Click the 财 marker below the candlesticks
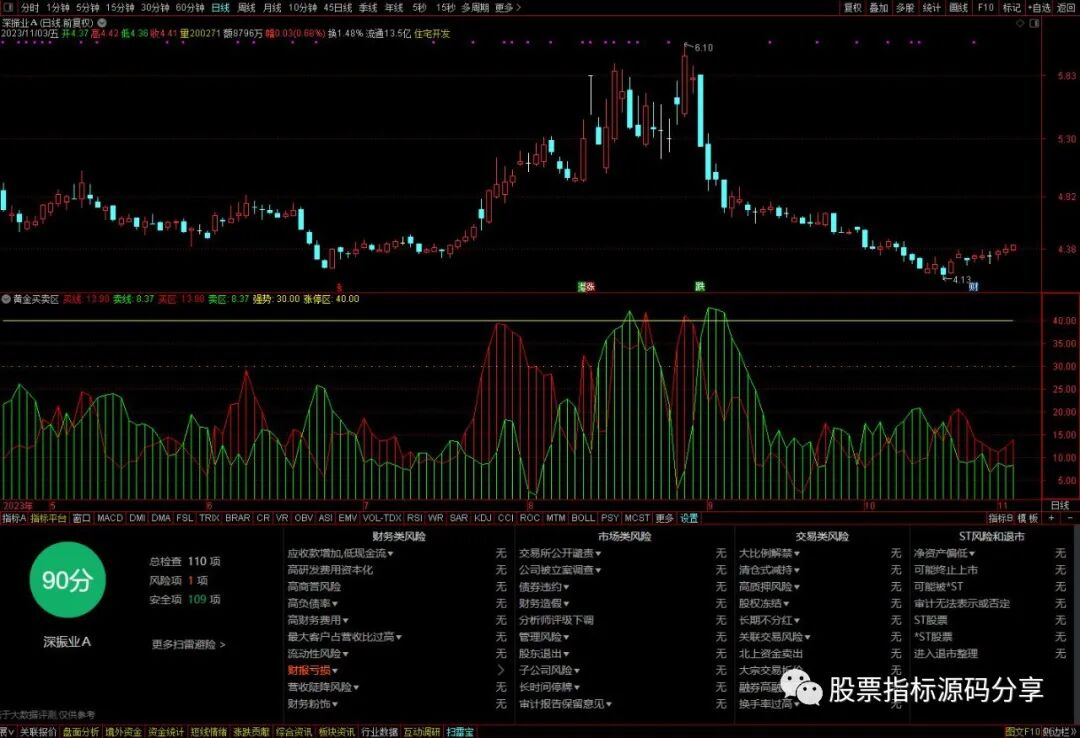Screen dimensions: 1080x738 [x=973, y=287]
